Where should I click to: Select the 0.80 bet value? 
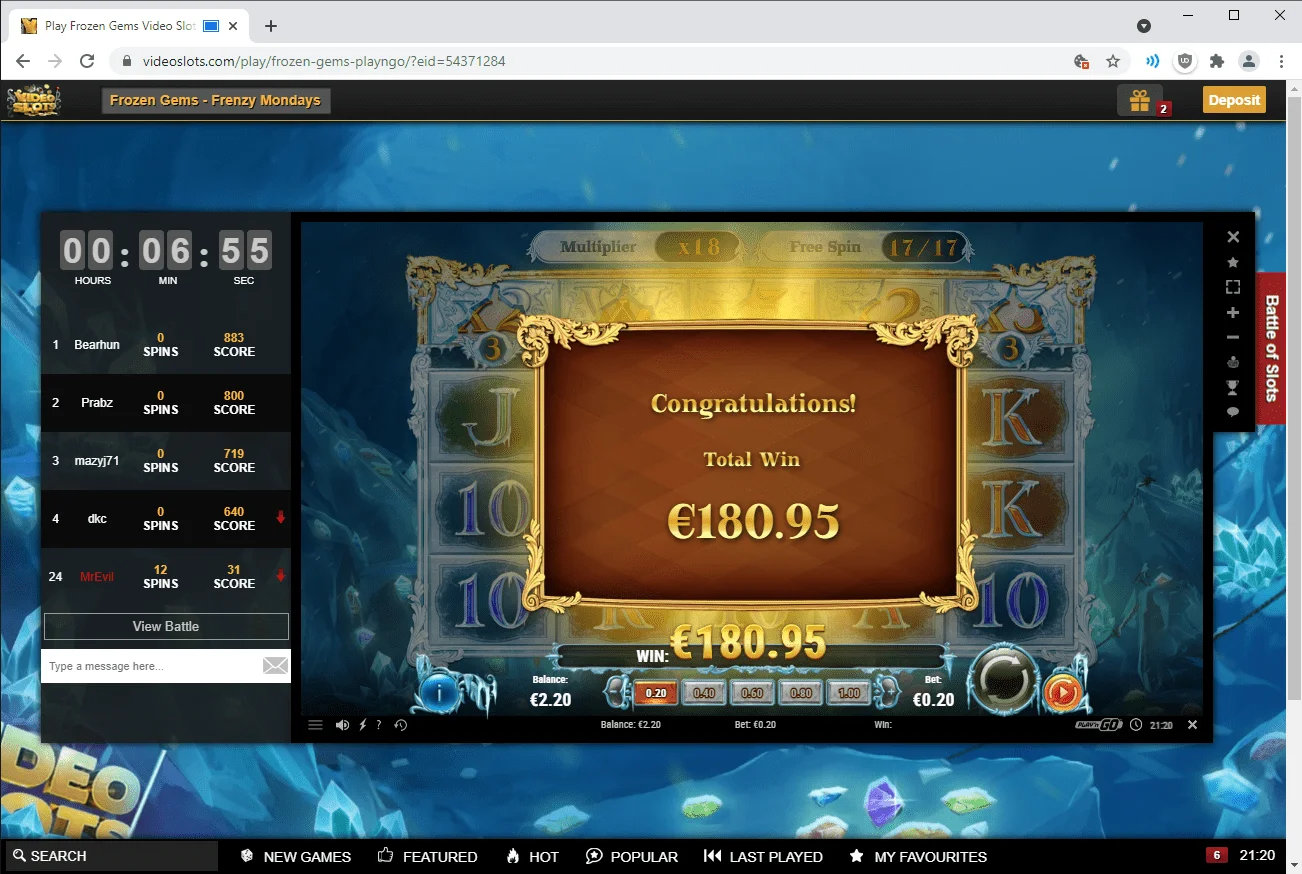pyautogui.click(x=800, y=692)
